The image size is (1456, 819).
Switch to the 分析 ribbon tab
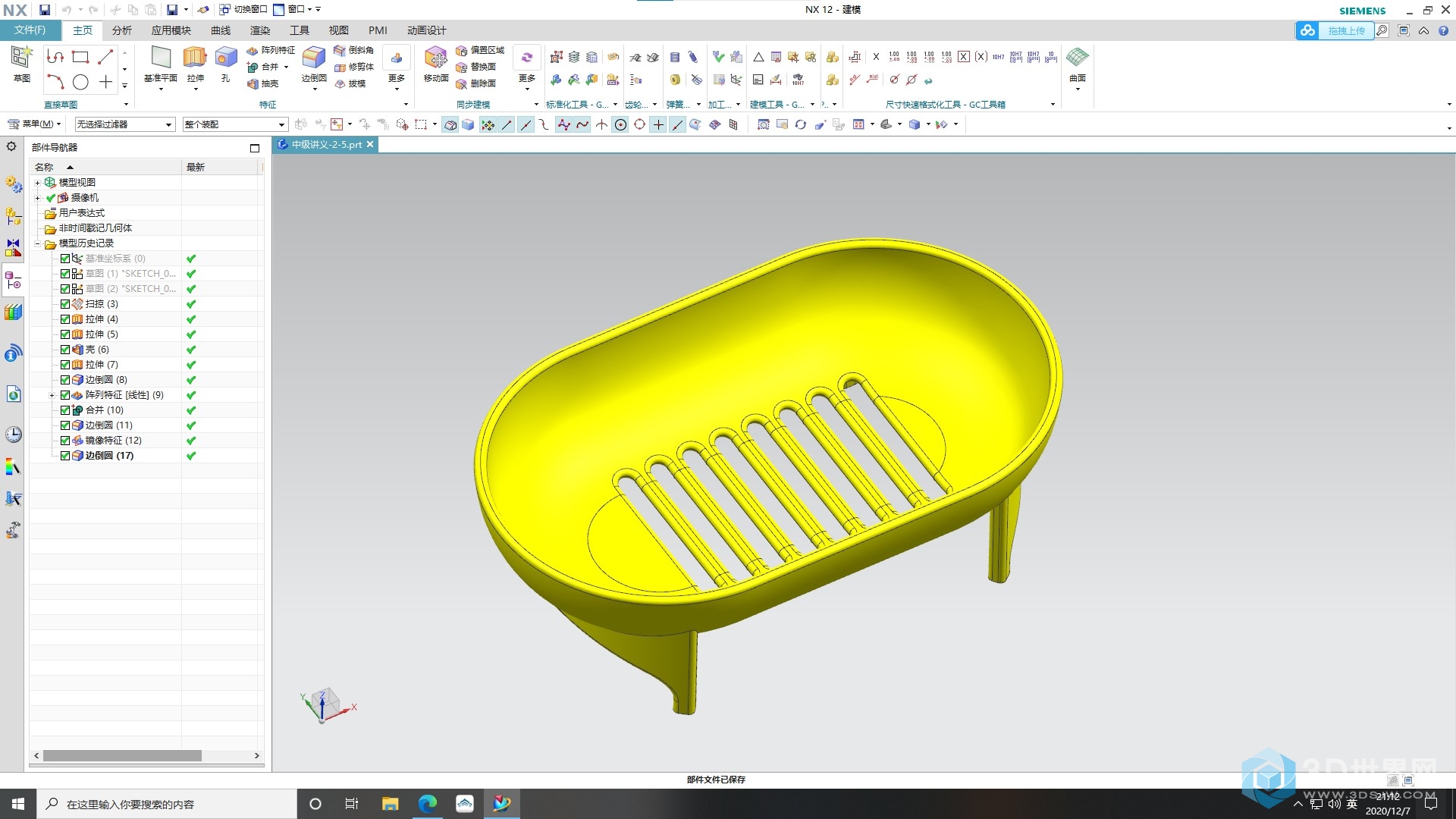pyautogui.click(x=121, y=30)
